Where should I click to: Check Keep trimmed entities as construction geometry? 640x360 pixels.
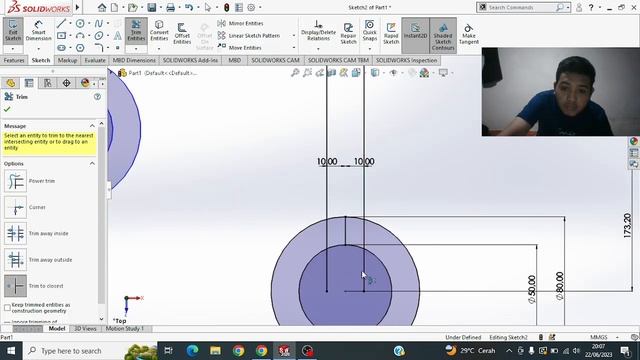click(7, 307)
